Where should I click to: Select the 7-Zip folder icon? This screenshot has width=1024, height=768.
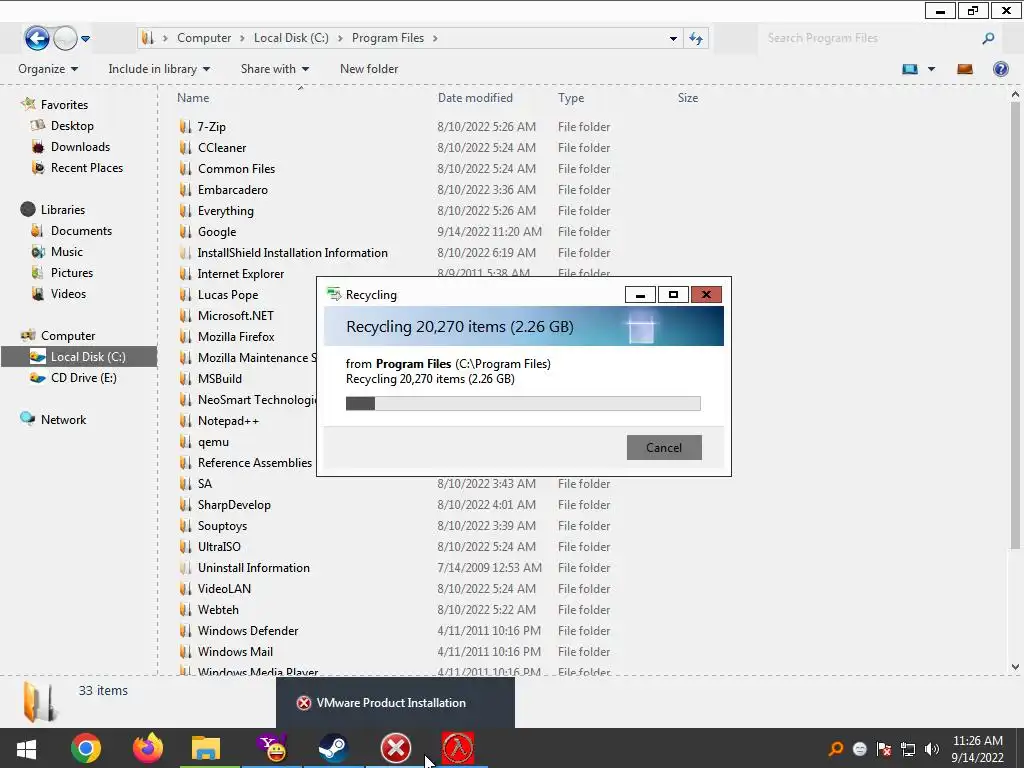coord(185,127)
